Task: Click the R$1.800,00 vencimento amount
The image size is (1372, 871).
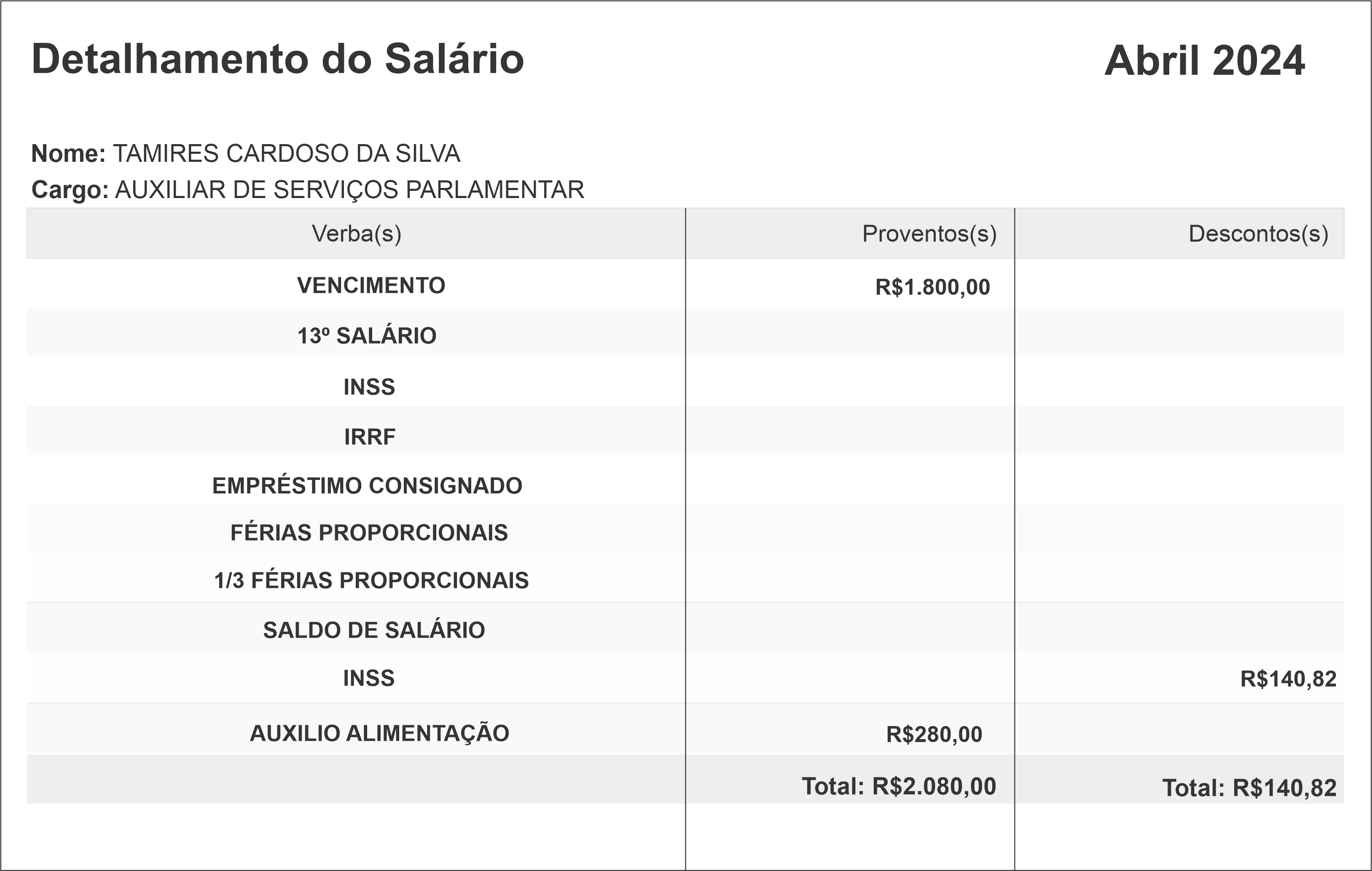Action: (x=932, y=287)
